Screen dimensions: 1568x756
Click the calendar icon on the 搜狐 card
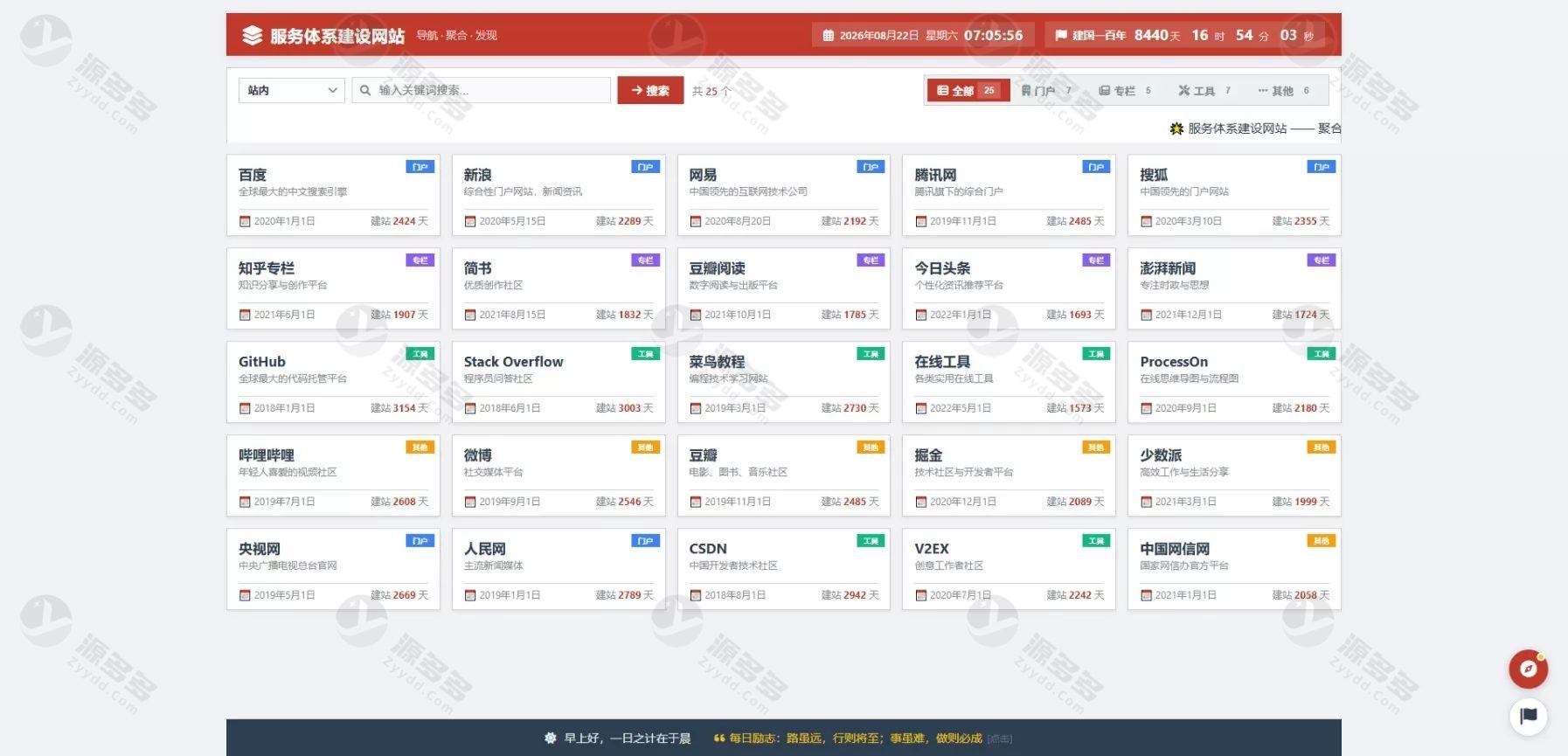pos(1147,222)
